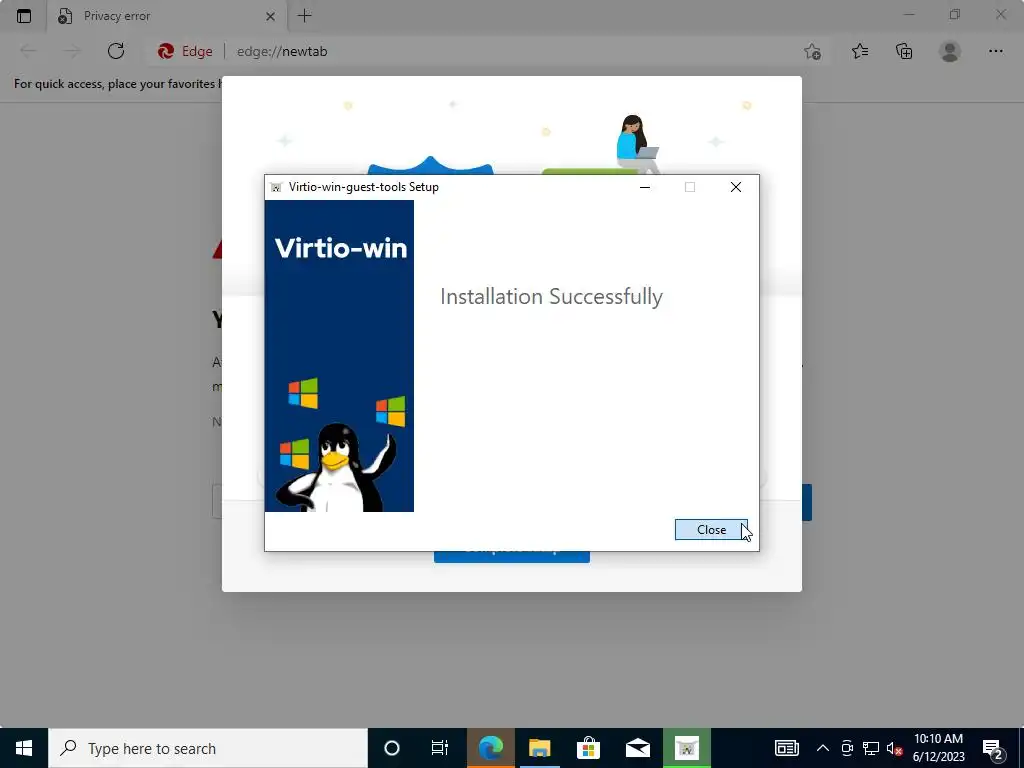Viewport: 1024px width, 768px height.
Task: Open the Collections icon in Edge
Action: tap(904, 51)
